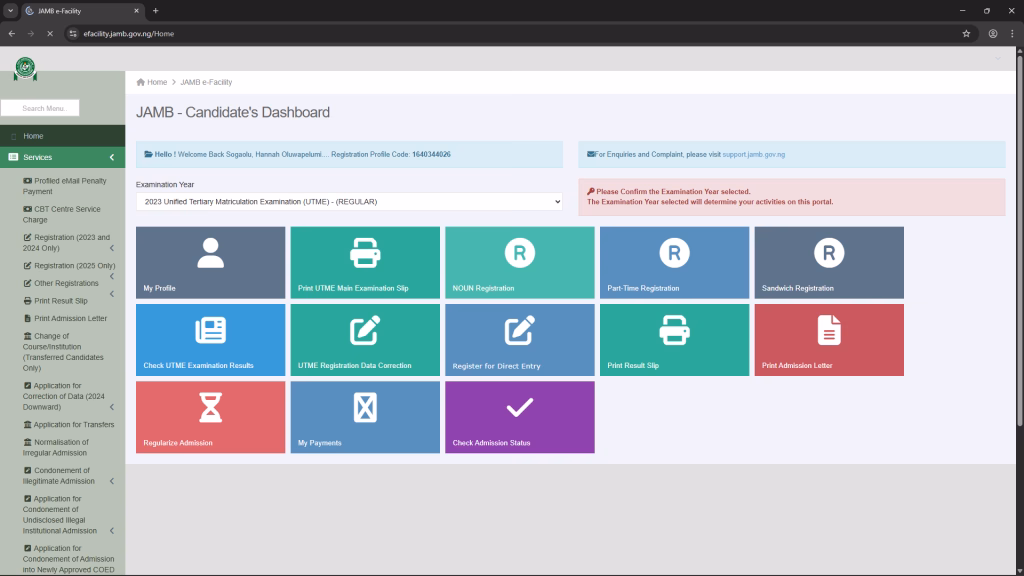Select Home in the sidebar menu
The image size is (1024, 576).
tap(33, 136)
